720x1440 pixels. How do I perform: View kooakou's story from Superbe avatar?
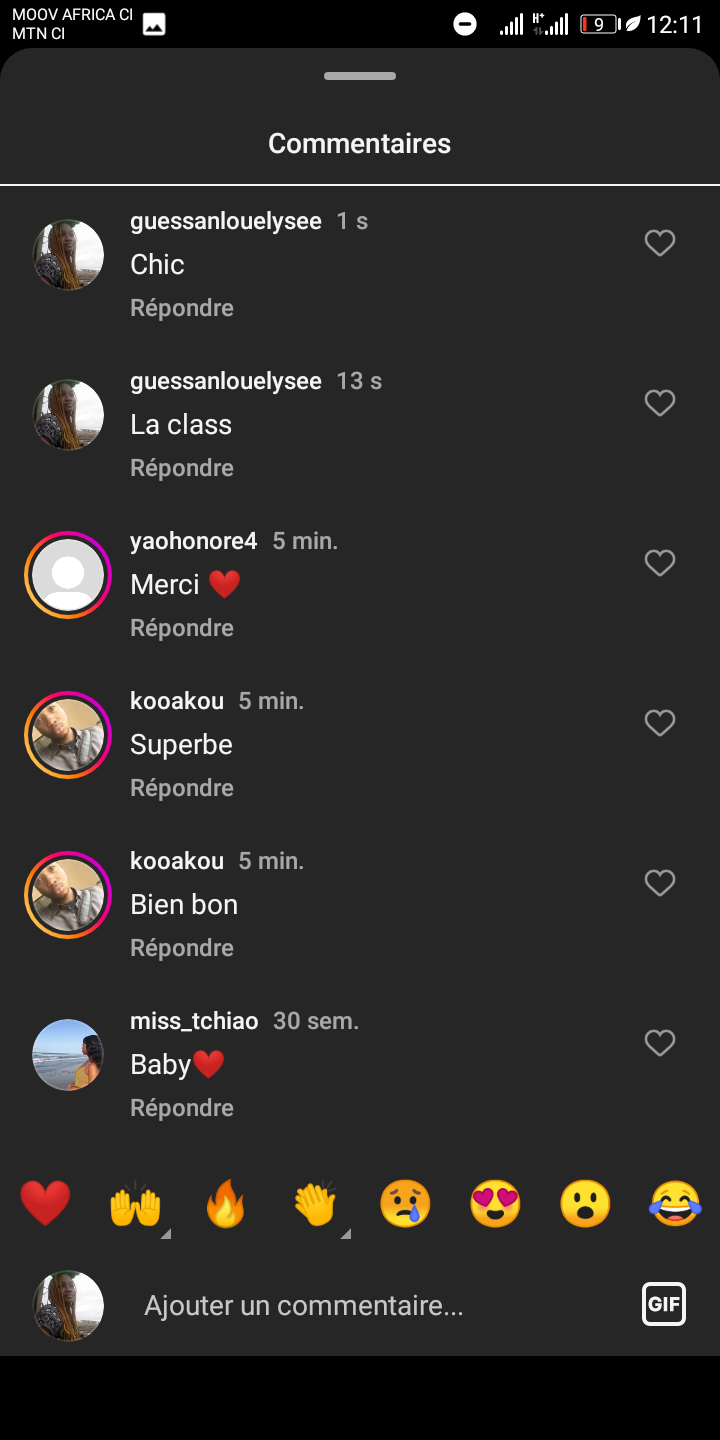[x=68, y=735]
